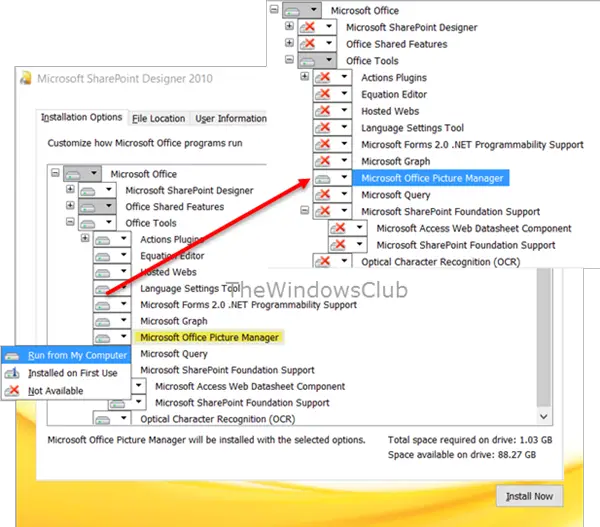Collapse Microsoft SharePoint Foundation Support in the inset tree

point(305,210)
